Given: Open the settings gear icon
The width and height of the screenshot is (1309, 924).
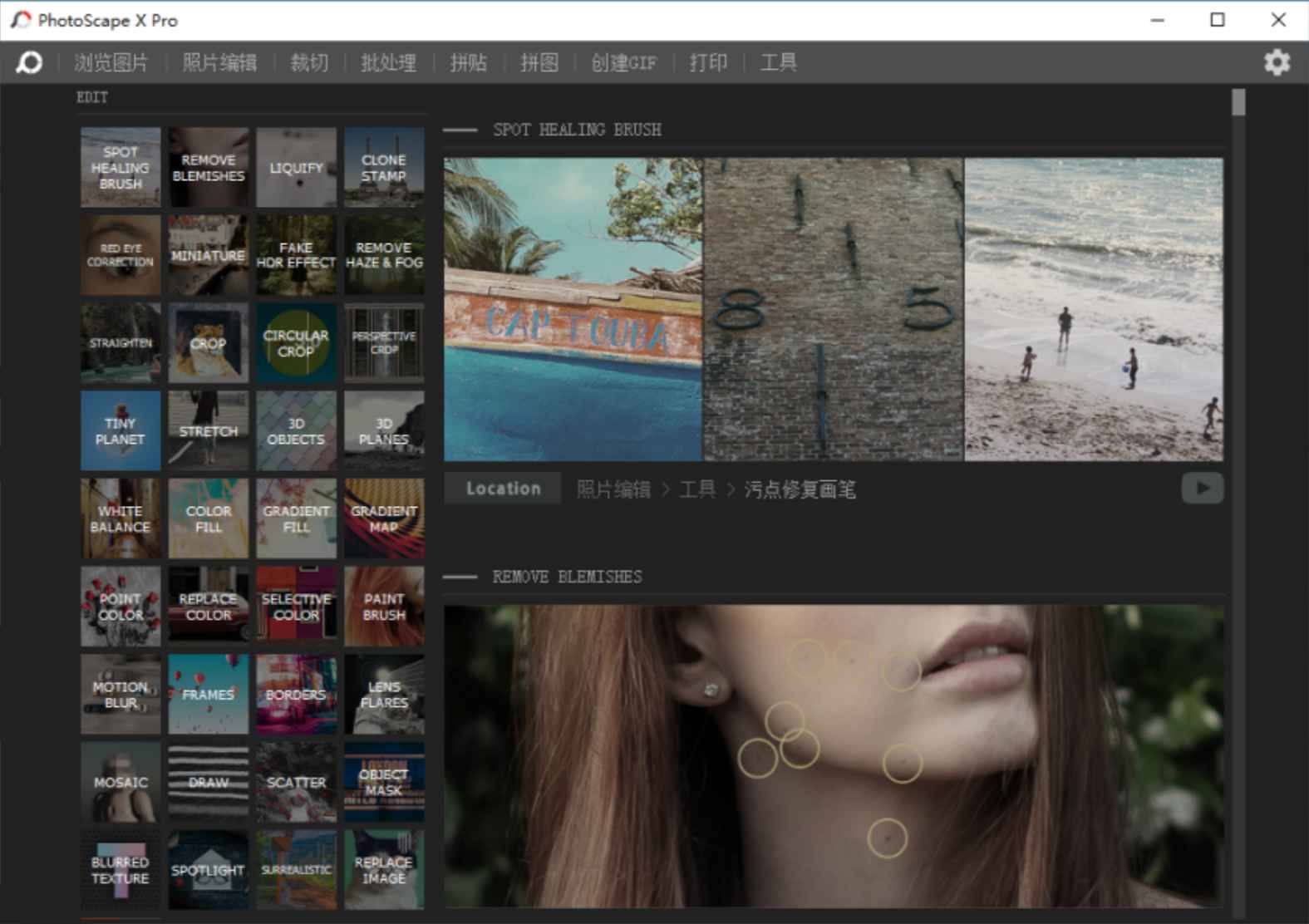Looking at the screenshot, I should [x=1277, y=62].
